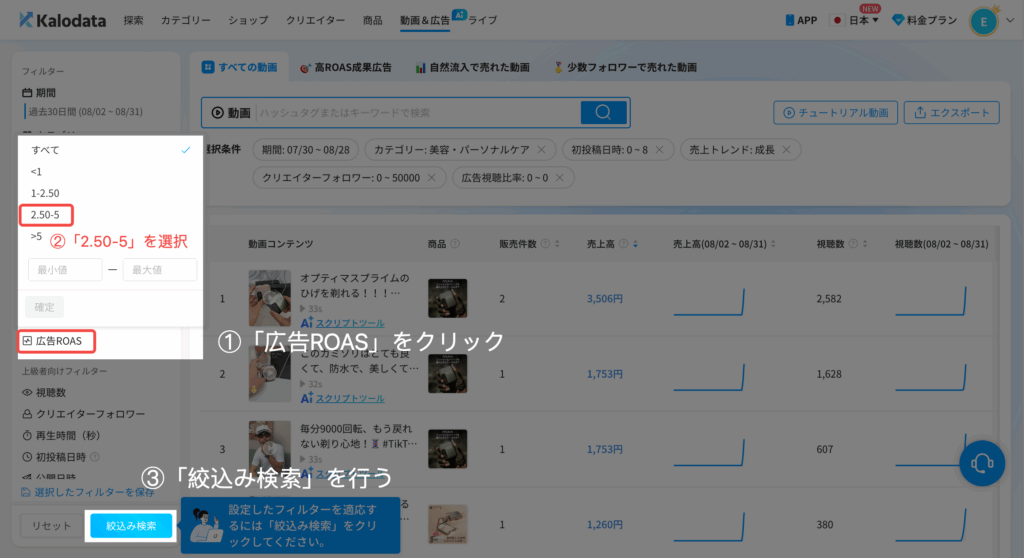Expand the 期間 filter

(x=39, y=93)
